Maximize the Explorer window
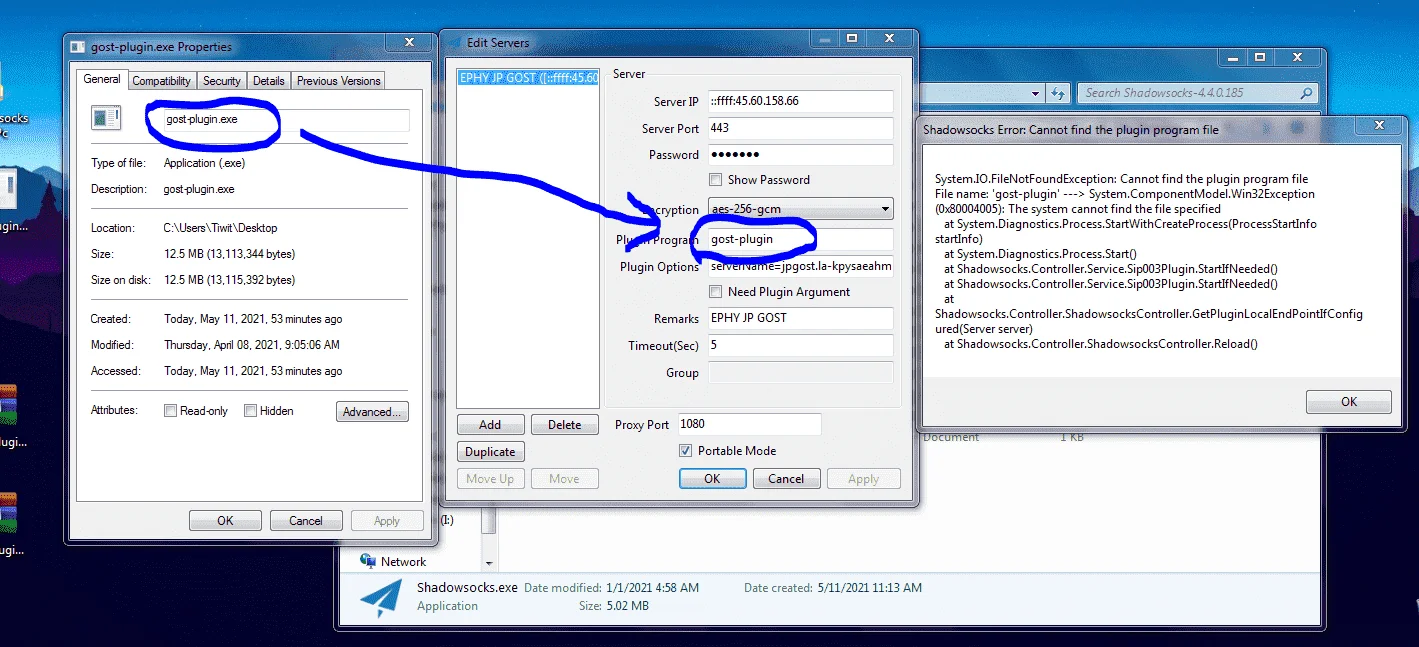Screen dimensions: 1419x647 click(x=1260, y=58)
